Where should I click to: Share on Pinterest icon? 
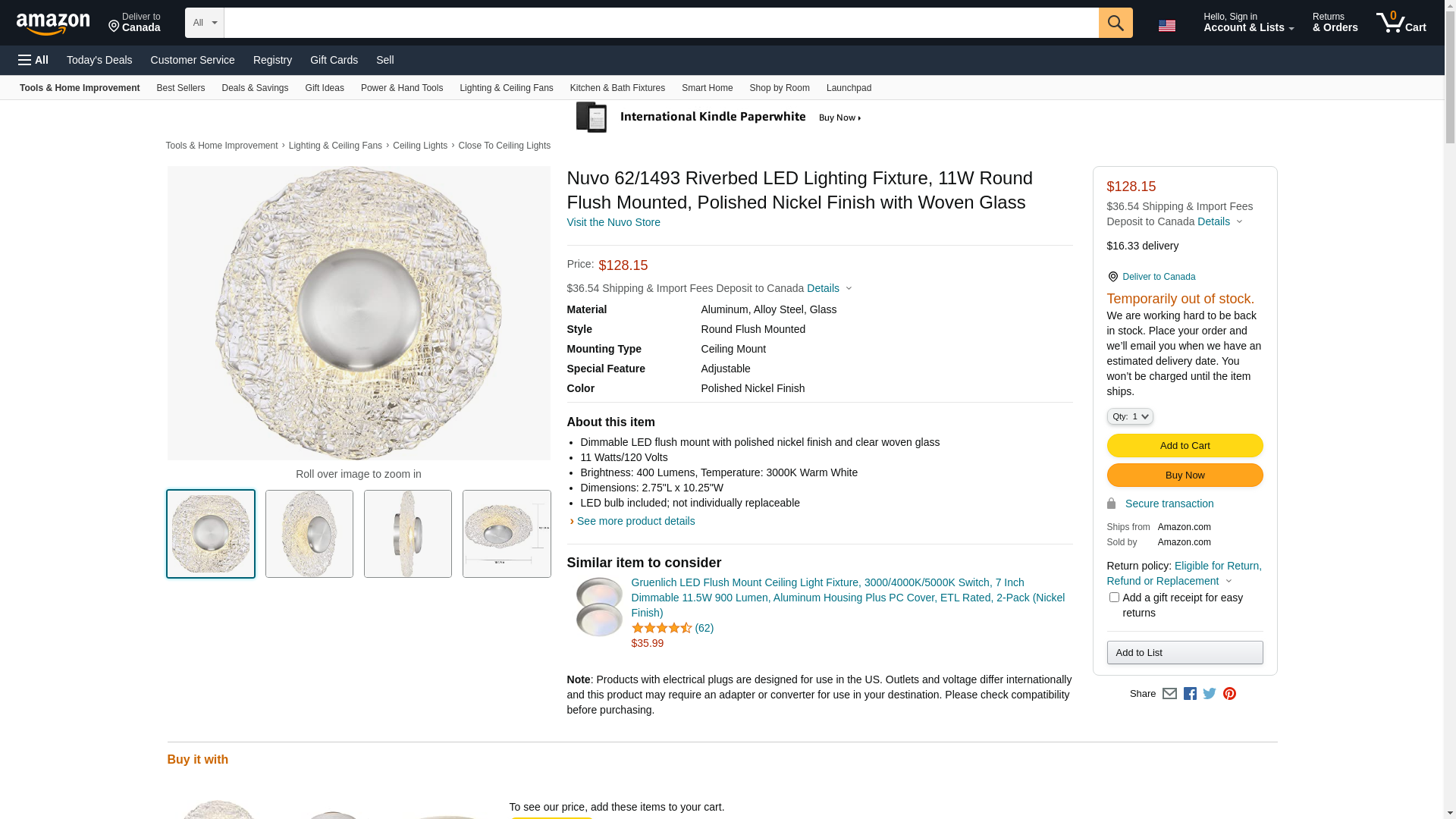tap(1229, 694)
